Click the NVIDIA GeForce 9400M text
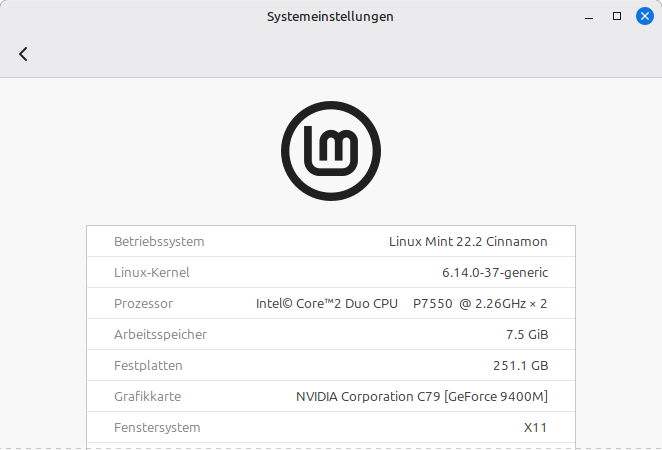662x450 pixels. tap(422, 396)
